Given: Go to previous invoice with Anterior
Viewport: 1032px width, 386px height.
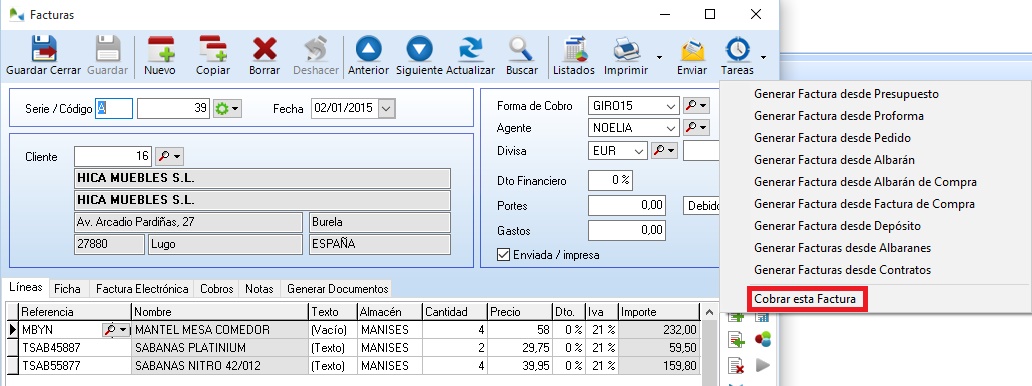Looking at the screenshot, I should [369, 49].
